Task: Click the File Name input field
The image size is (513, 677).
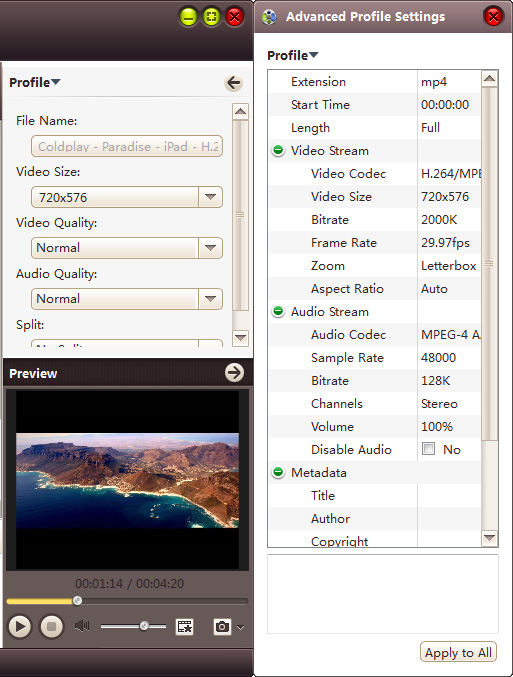Action: coord(127,146)
